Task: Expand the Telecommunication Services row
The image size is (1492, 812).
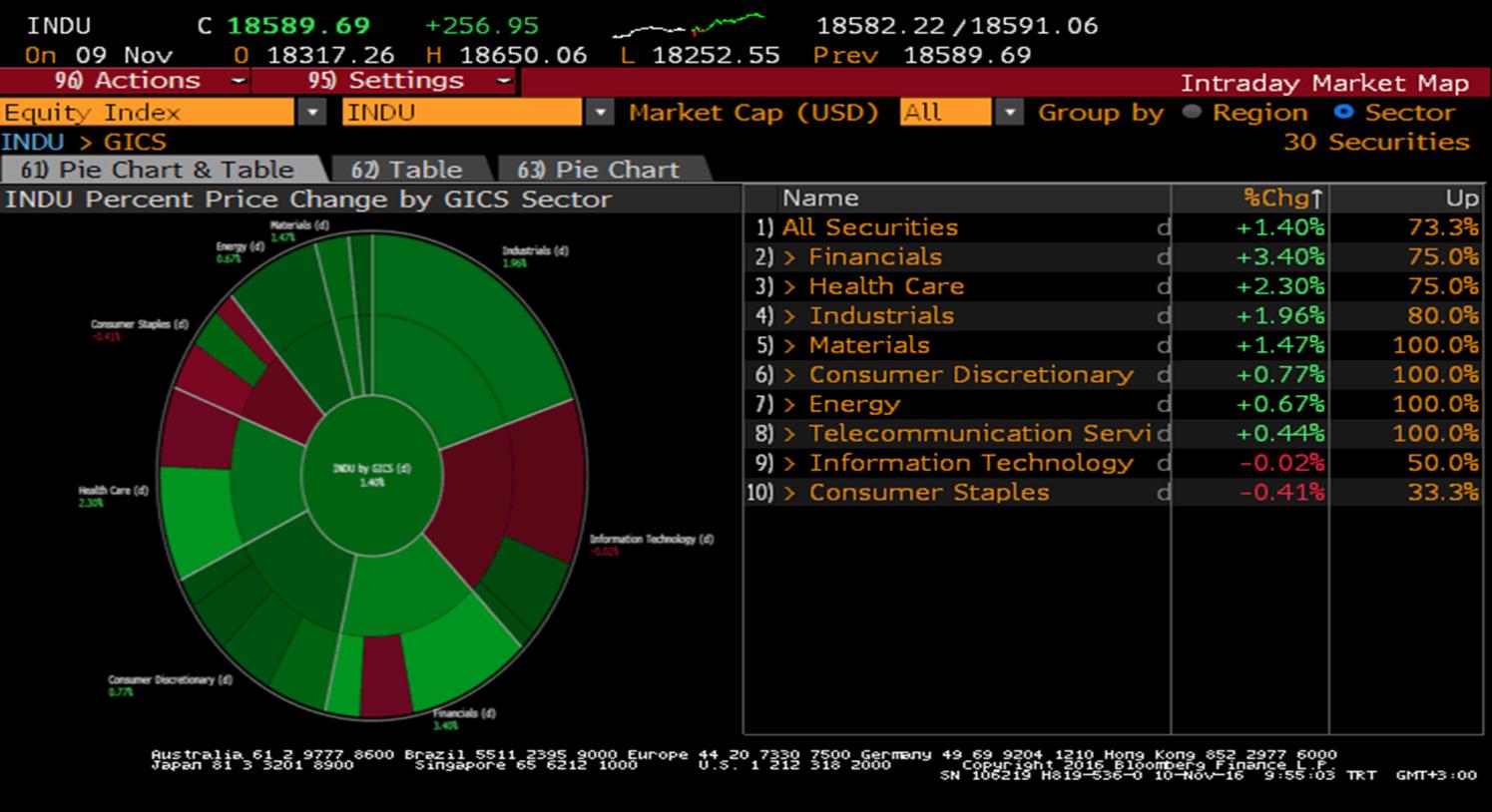Action: coord(789,434)
